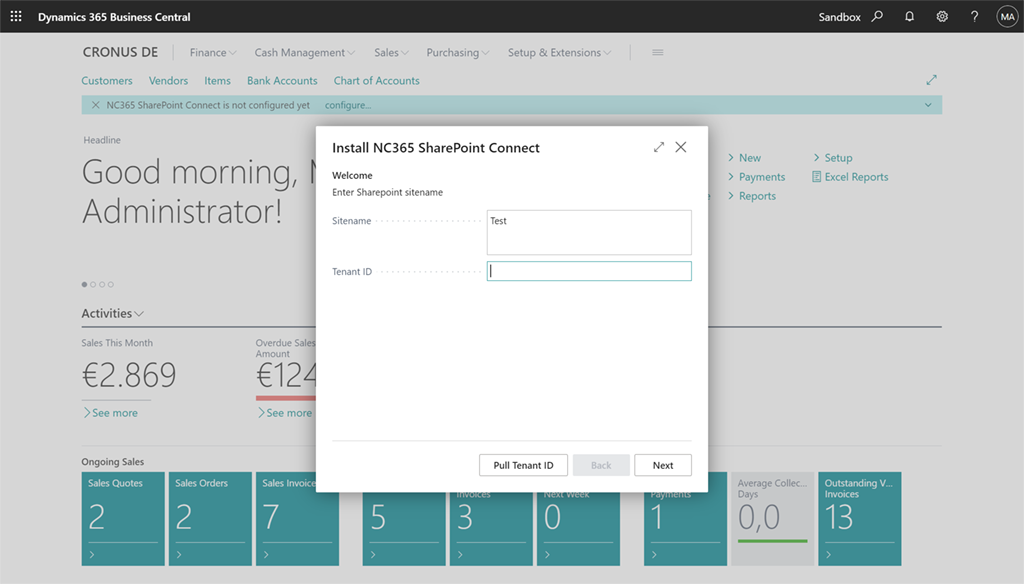Open the Next Week tile showing 0
The height and width of the screenshot is (584, 1024).
click(579, 528)
